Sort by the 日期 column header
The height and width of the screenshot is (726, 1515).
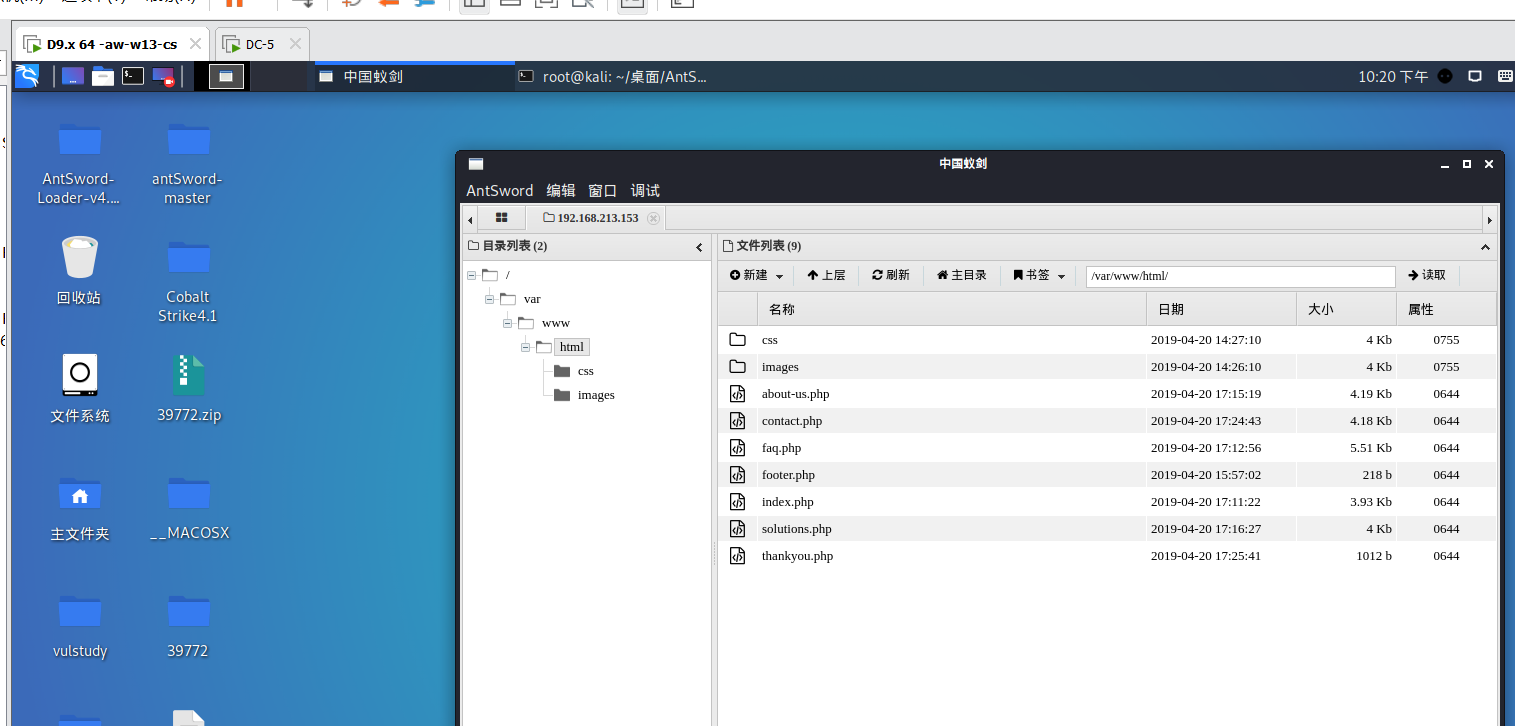click(1221, 310)
